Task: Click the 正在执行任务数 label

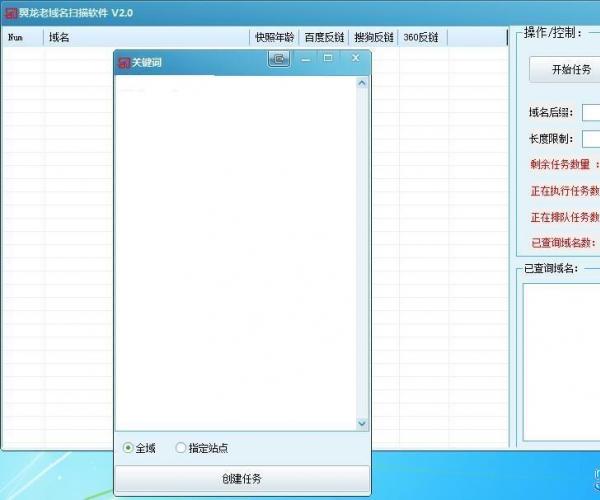Action: tap(565, 191)
